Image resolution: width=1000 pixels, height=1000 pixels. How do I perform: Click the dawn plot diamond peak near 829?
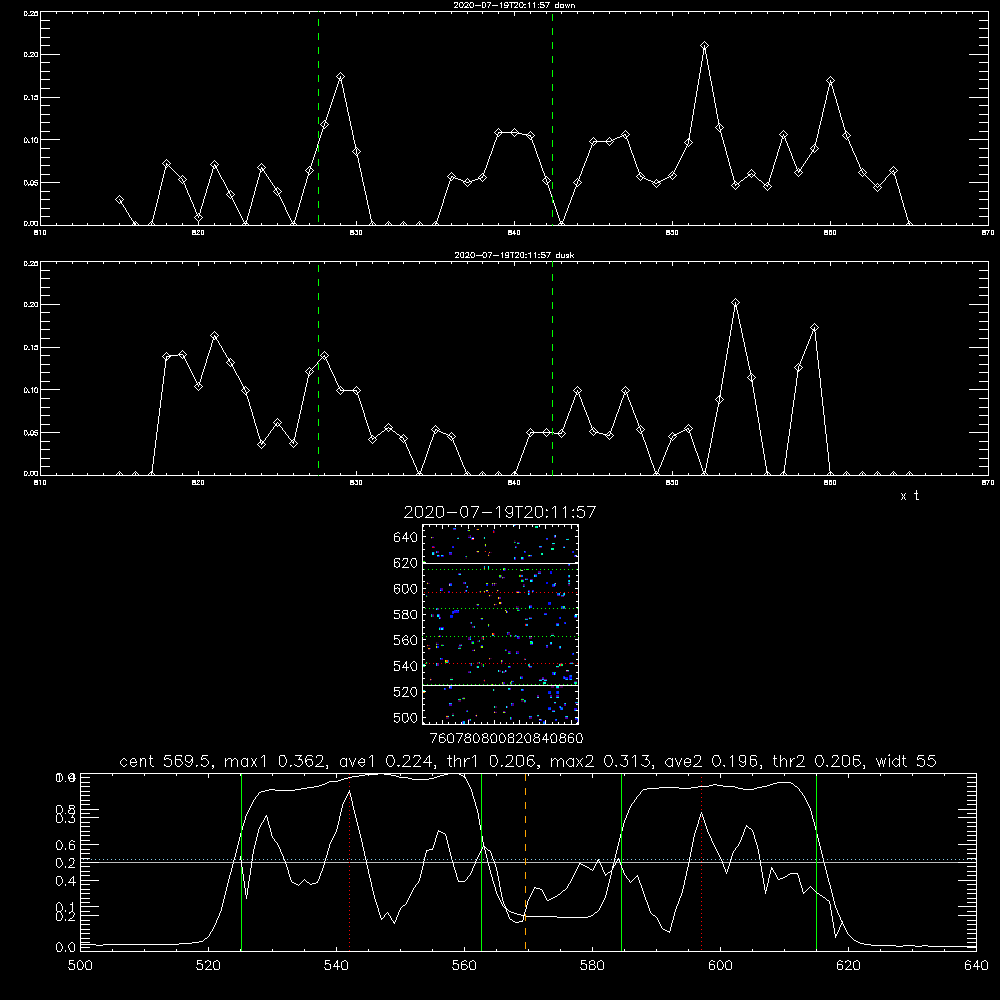pos(341,77)
